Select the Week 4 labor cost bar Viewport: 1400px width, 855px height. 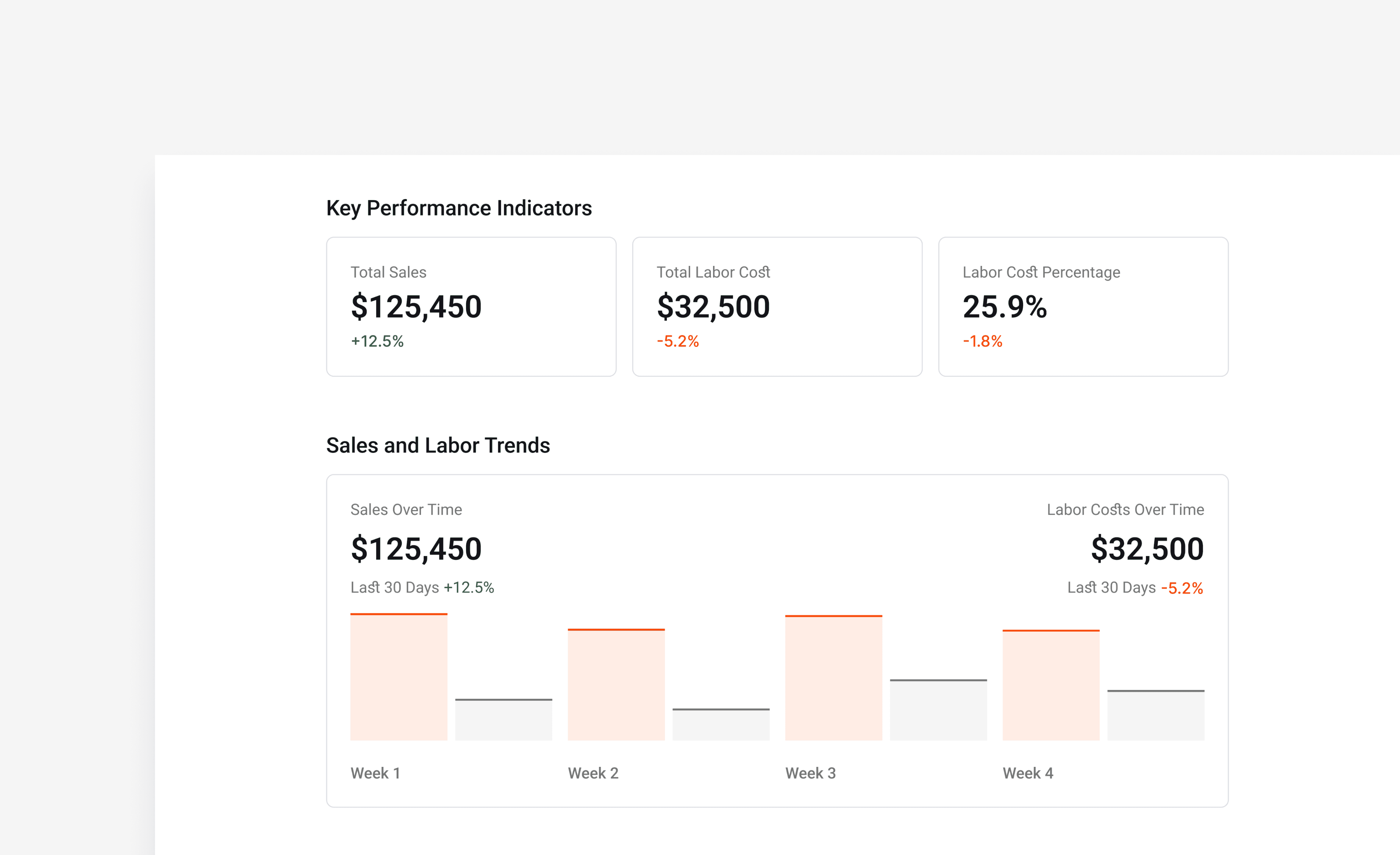point(1156,715)
